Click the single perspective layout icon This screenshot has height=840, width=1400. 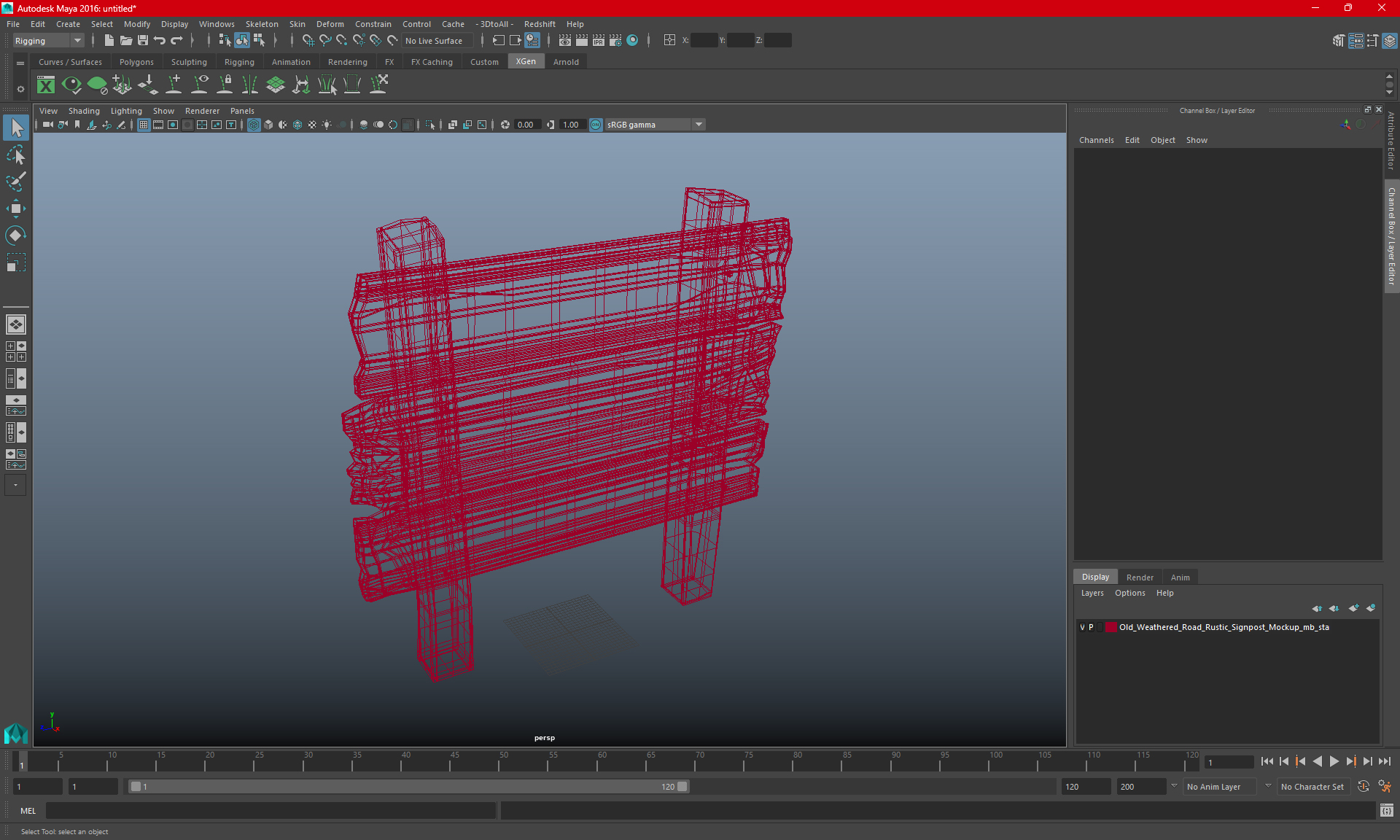coord(16,324)
